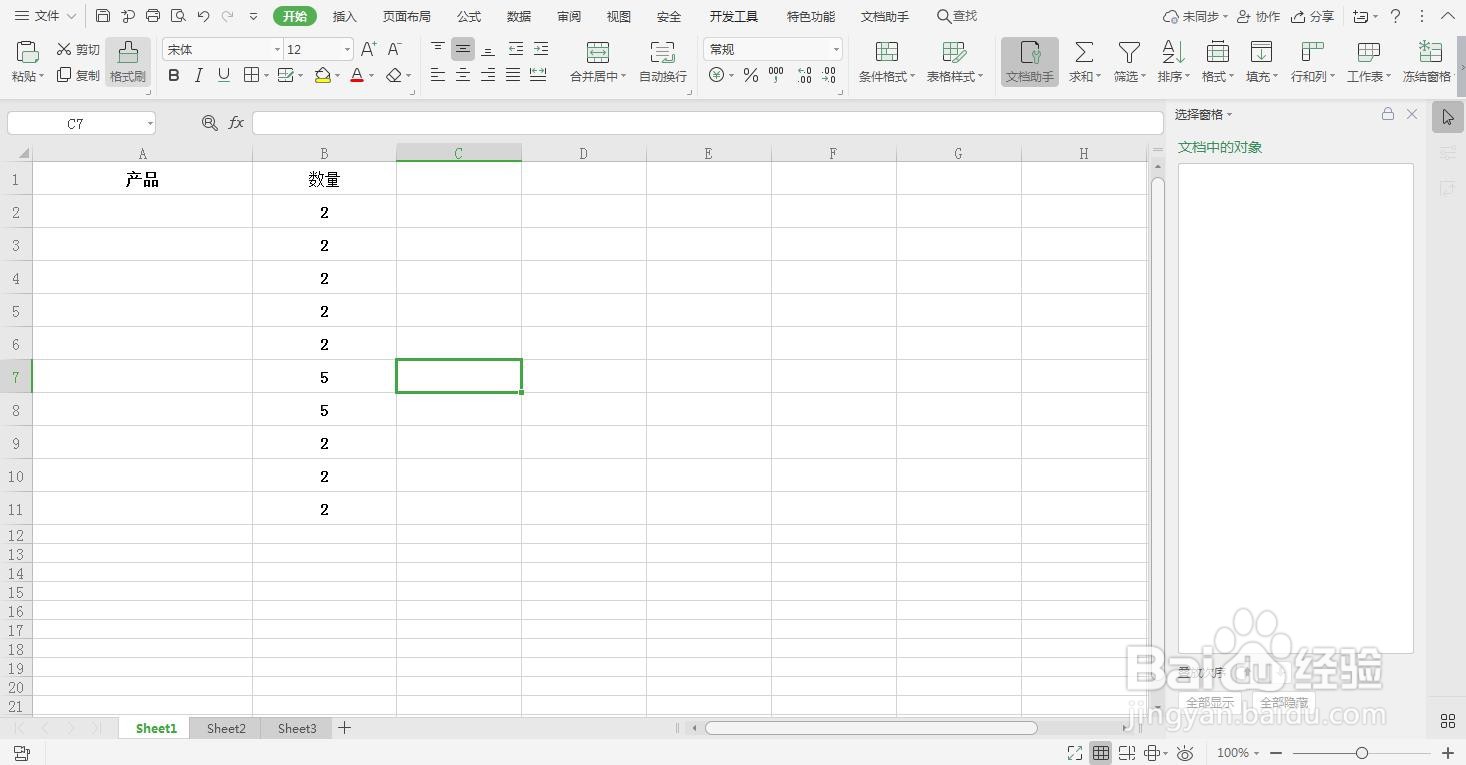Screen dimensions: 1466x765
Task: Click the Cut (剪切) scissors icon
Action: coord(64,49)
